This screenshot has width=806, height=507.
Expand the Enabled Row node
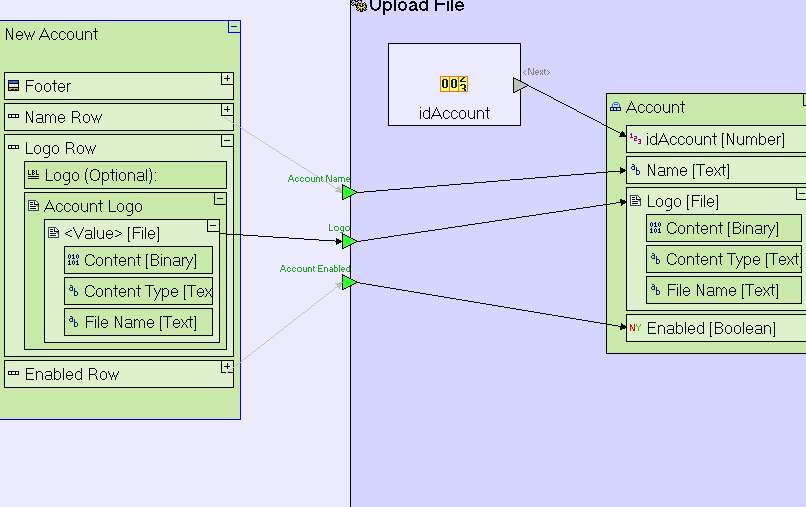click(227, 367)
